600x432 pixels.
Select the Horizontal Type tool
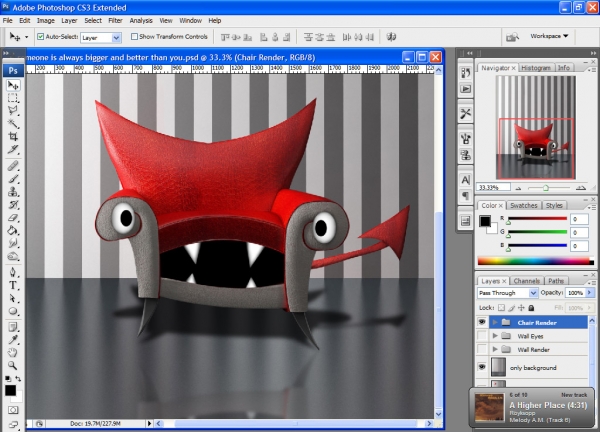click(x=13, y=285)
